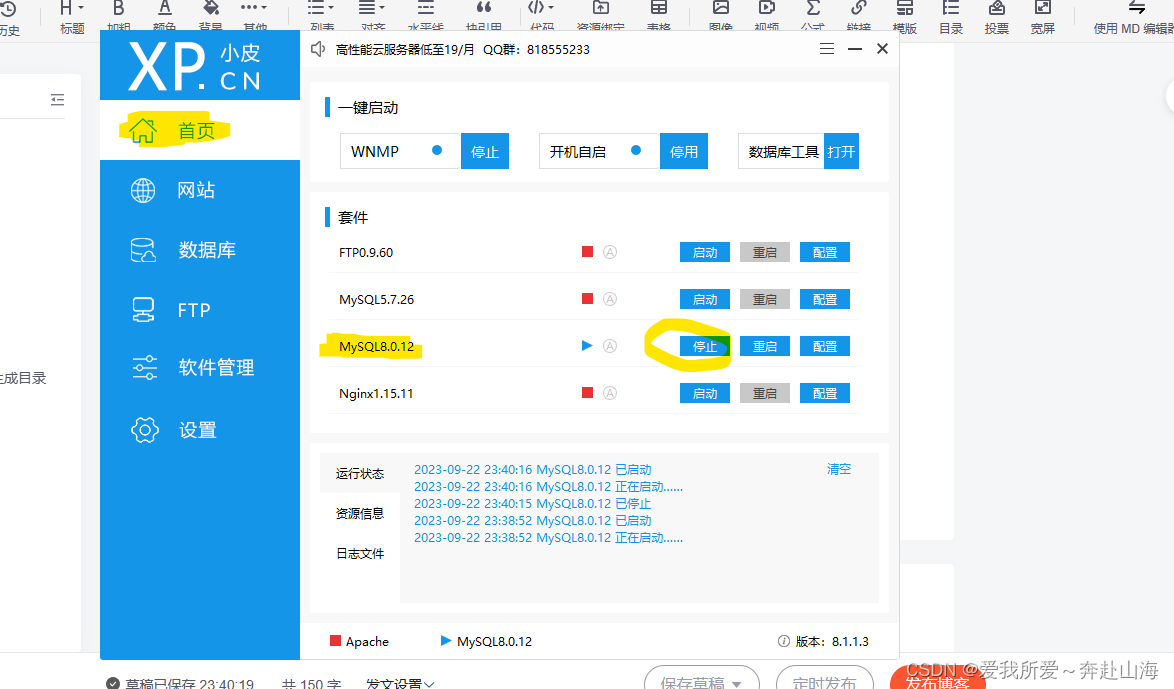Expand 发文设置 publishing settings
1174x689 pixels.
point(400,683)
